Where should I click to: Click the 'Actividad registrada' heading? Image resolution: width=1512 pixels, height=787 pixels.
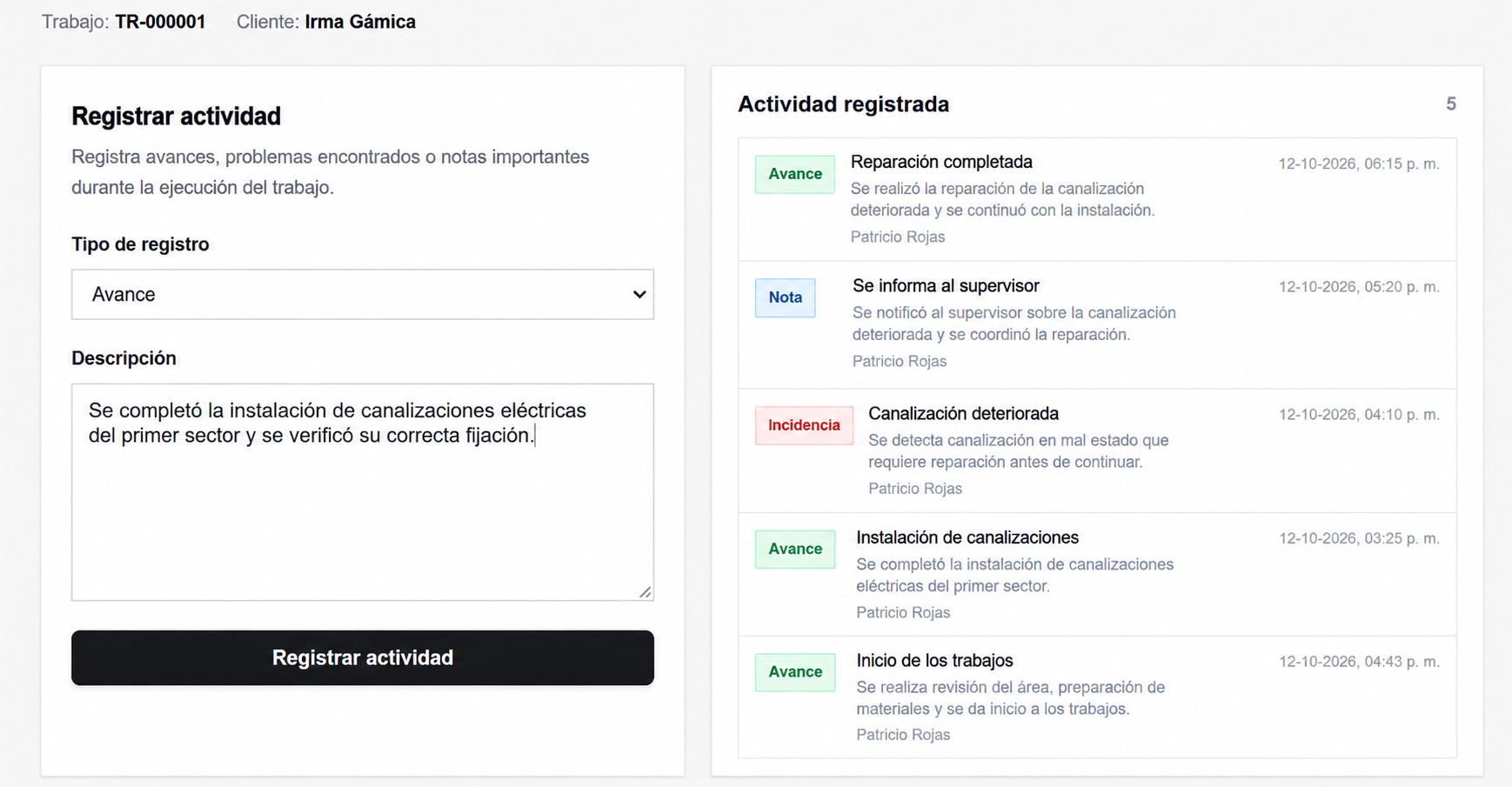point(843,104)
